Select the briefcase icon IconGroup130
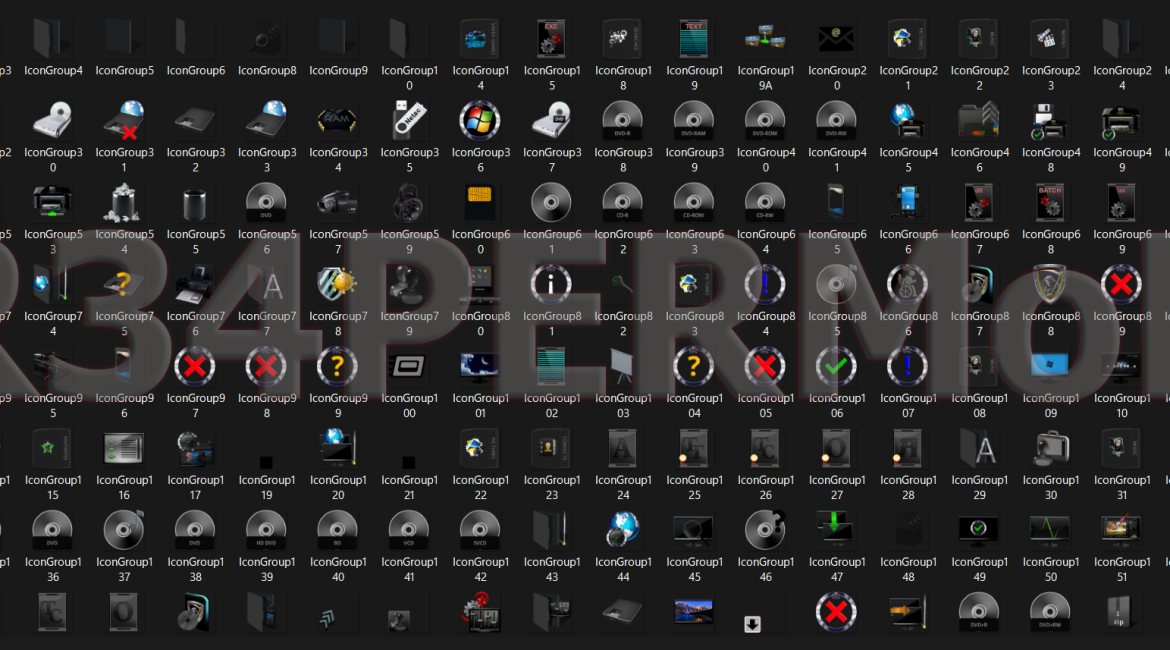 [1050, 449]
